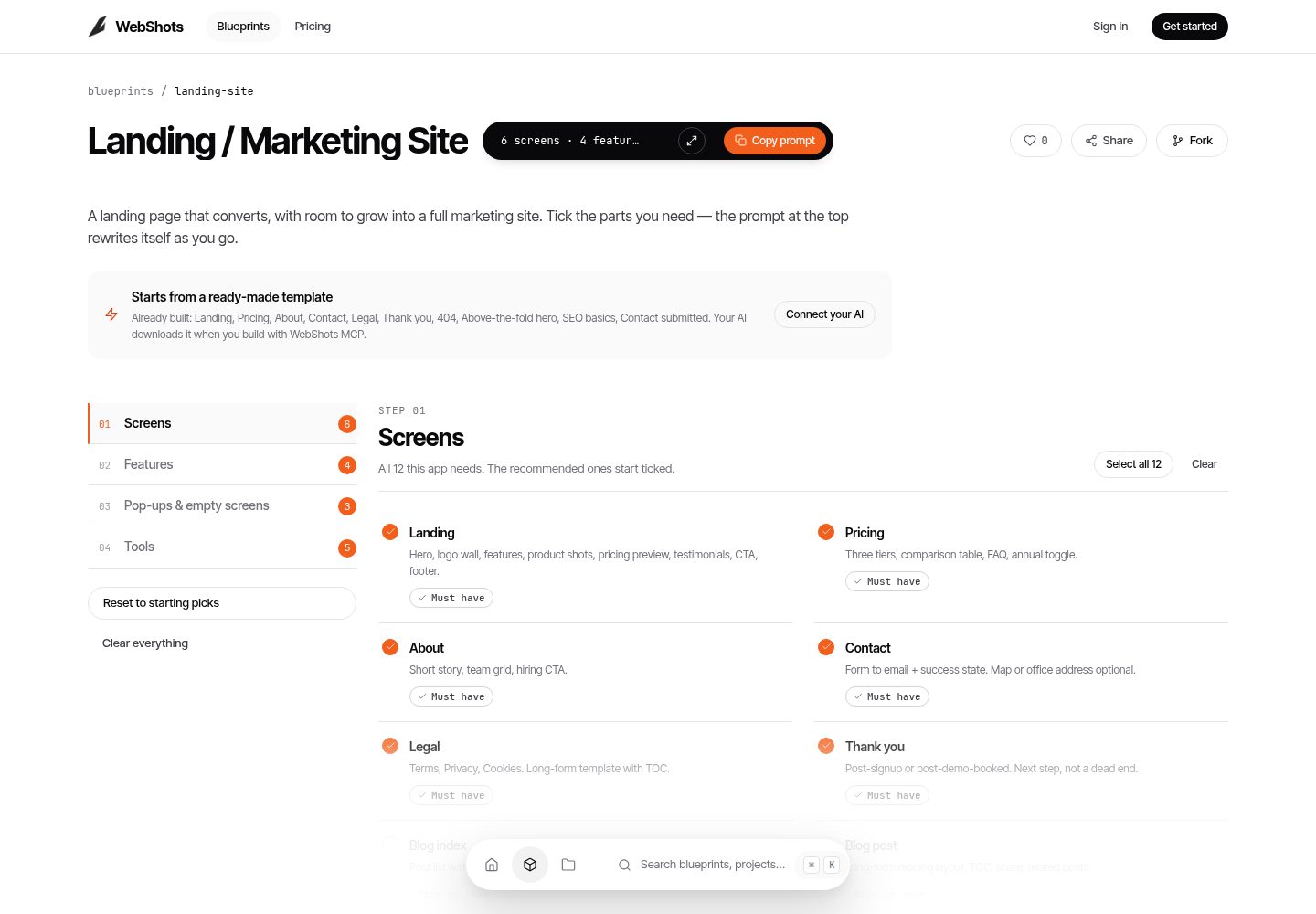
Task: Click the heart like button
Action: [x=1035, y=141]
